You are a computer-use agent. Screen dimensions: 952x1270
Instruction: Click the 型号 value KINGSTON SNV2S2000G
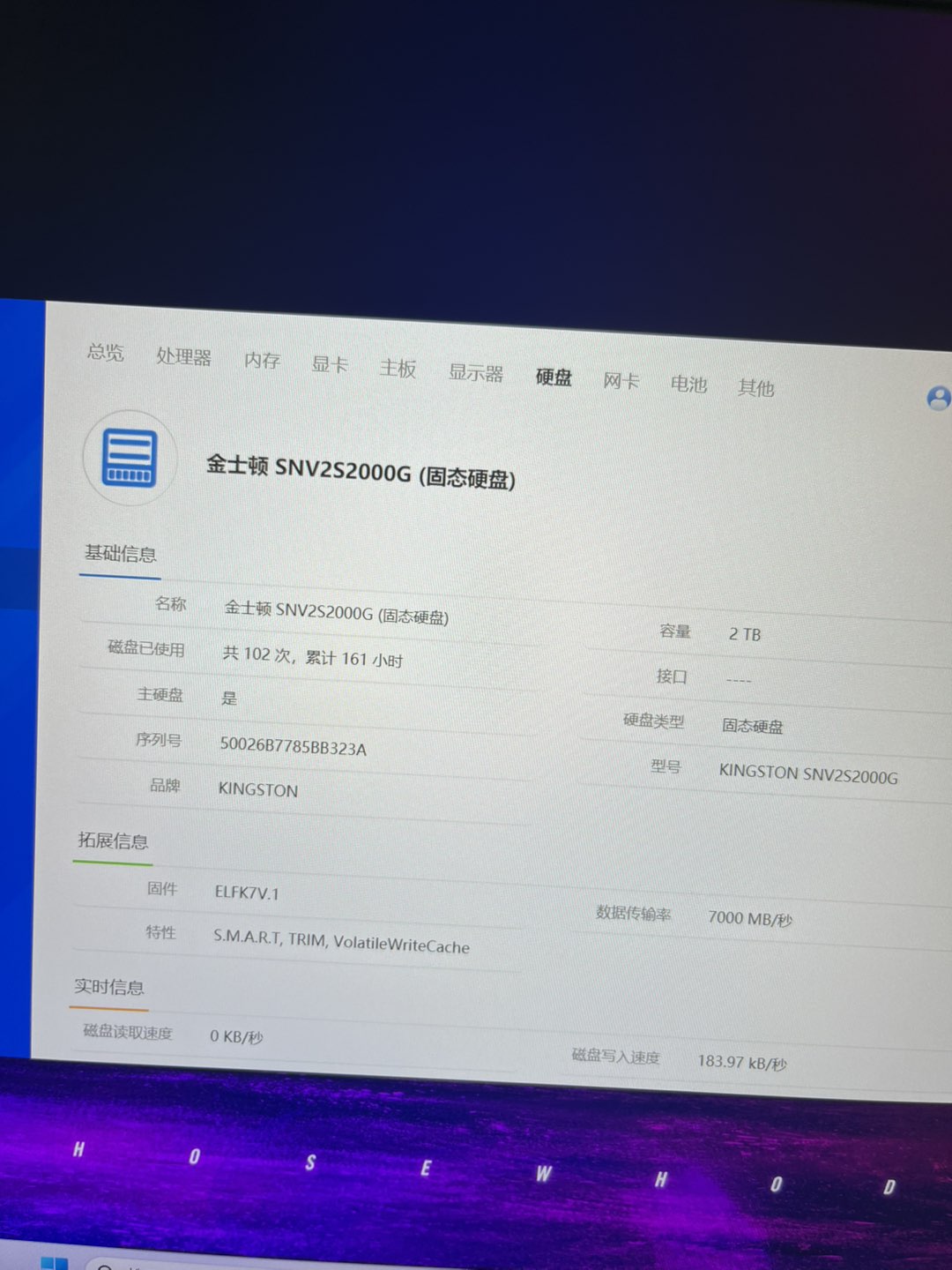[808, 773]
